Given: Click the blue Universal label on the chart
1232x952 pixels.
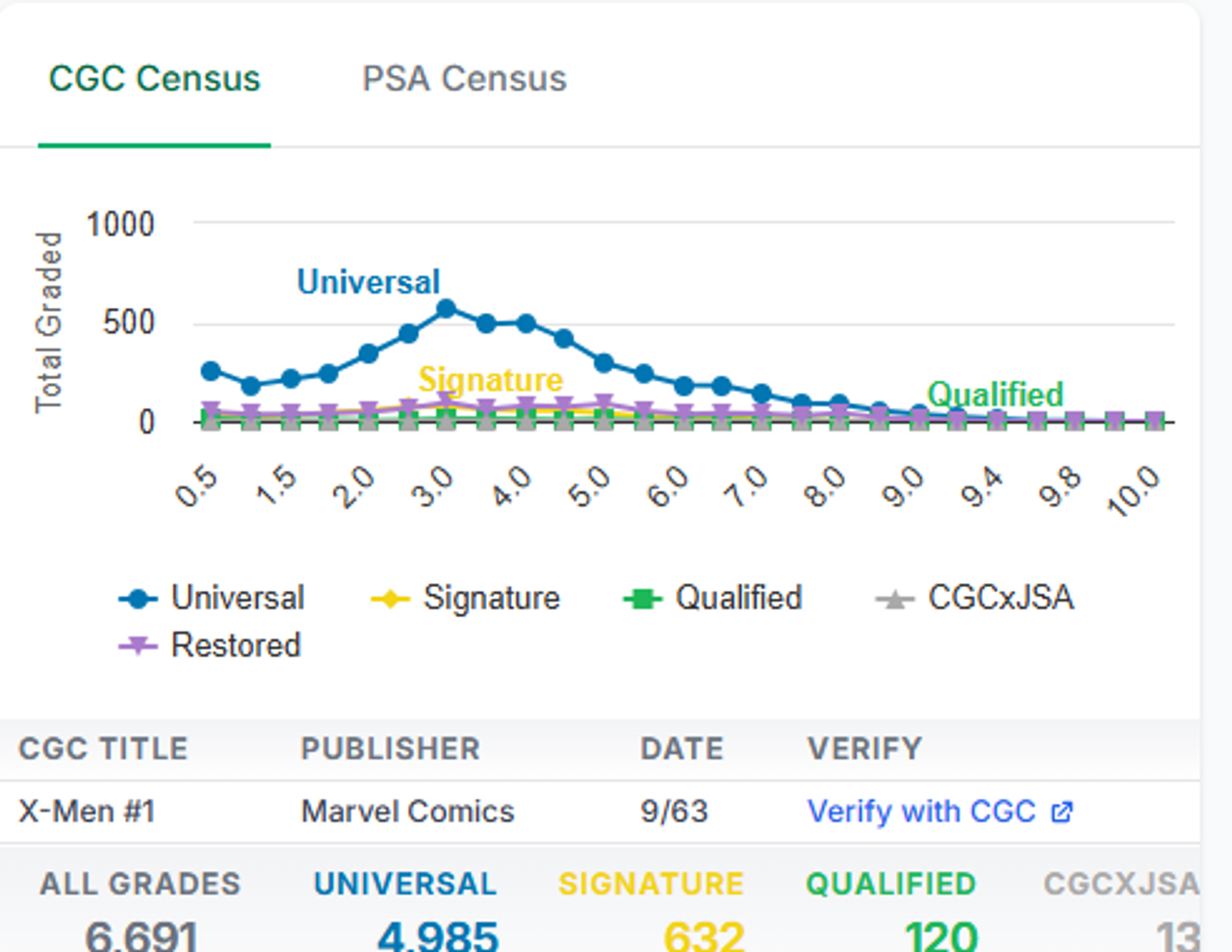Looking at the screenshot, I should (369, 282).
